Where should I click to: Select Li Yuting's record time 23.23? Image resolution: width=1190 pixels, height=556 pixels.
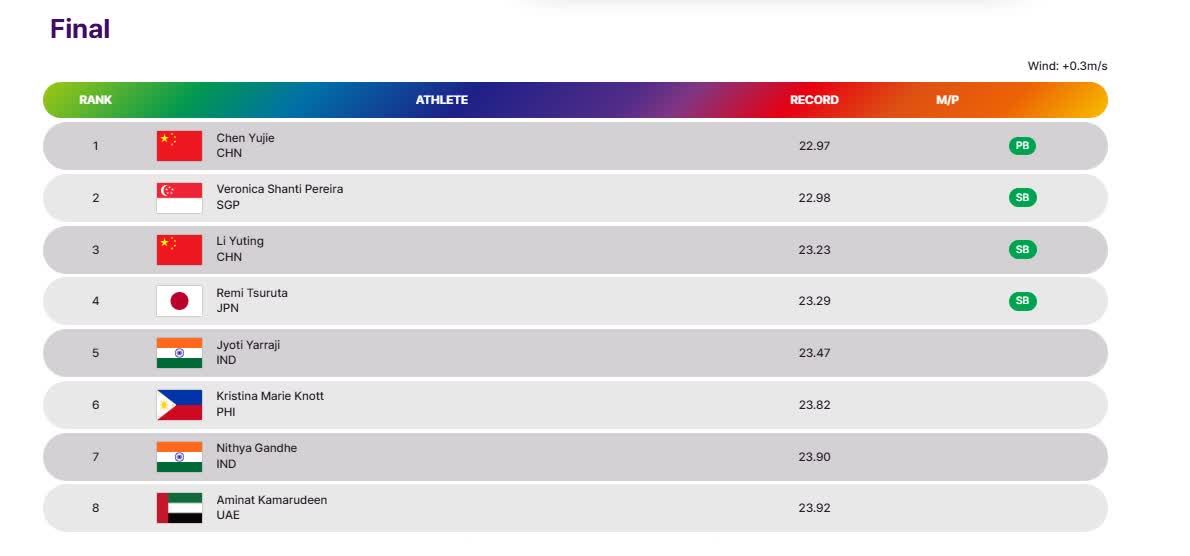pos(814,250)
